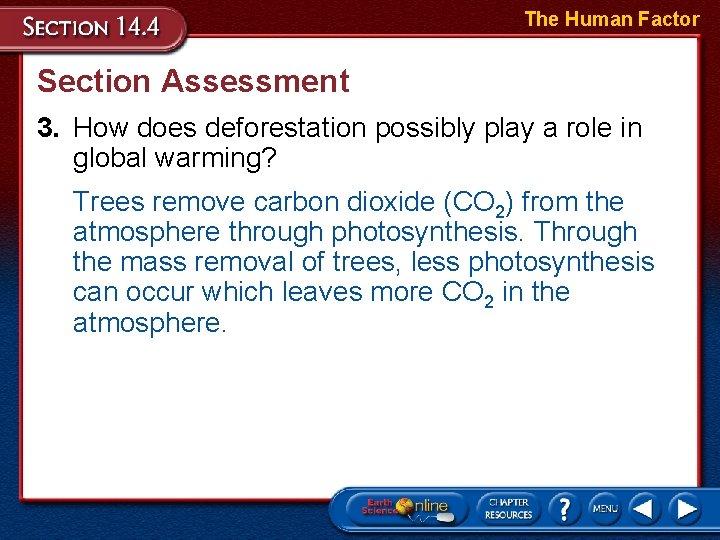Viewport: 720px width, 540px height.
Task: Go to previous slide with left arrow
Action: 643,509
